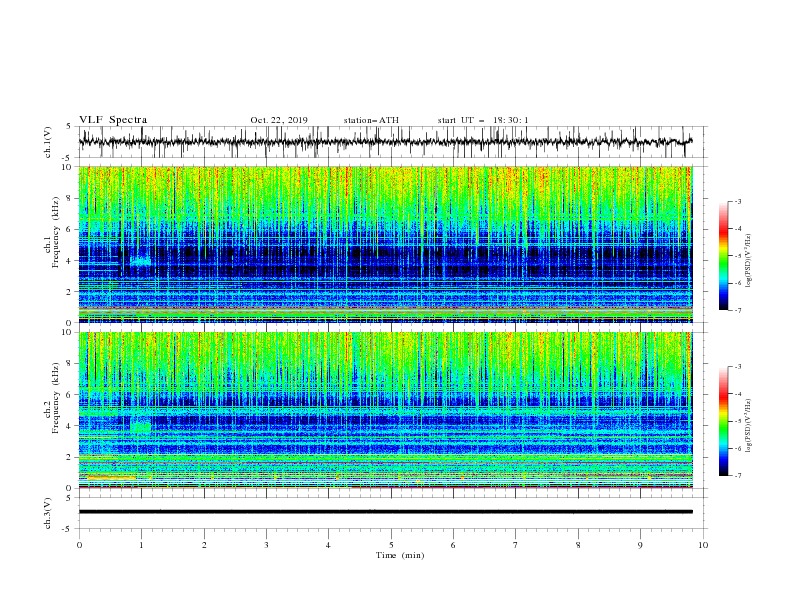This screenshot has width=792, height=612.
Task: Click the "6" kHz tick of ch.2 spectrogram
Action: (x=69, y=395)
